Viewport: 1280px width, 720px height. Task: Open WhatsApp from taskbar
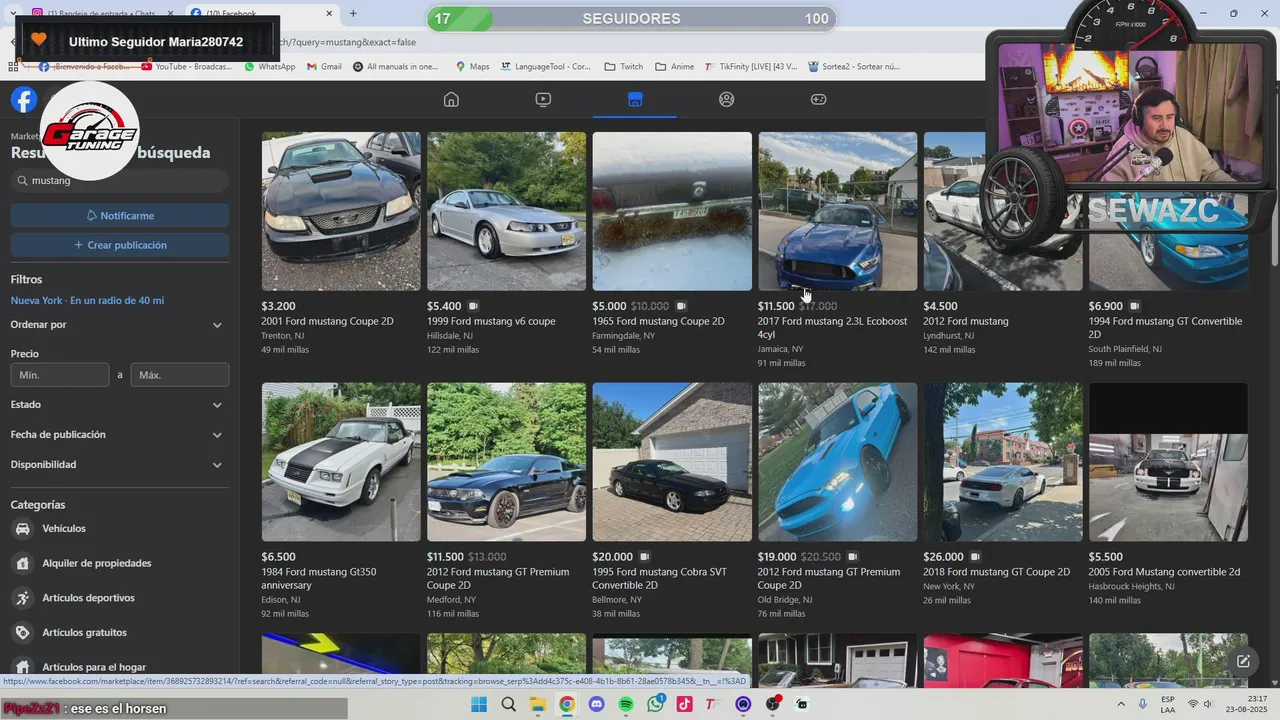pyautogui.click(x=655, y=704)
